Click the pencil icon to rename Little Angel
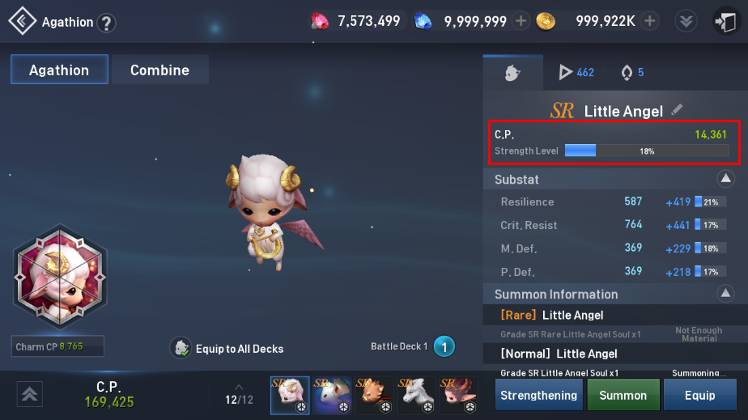Screen dimensions: 748x420 pyautogui.click(x=676, y=110)
